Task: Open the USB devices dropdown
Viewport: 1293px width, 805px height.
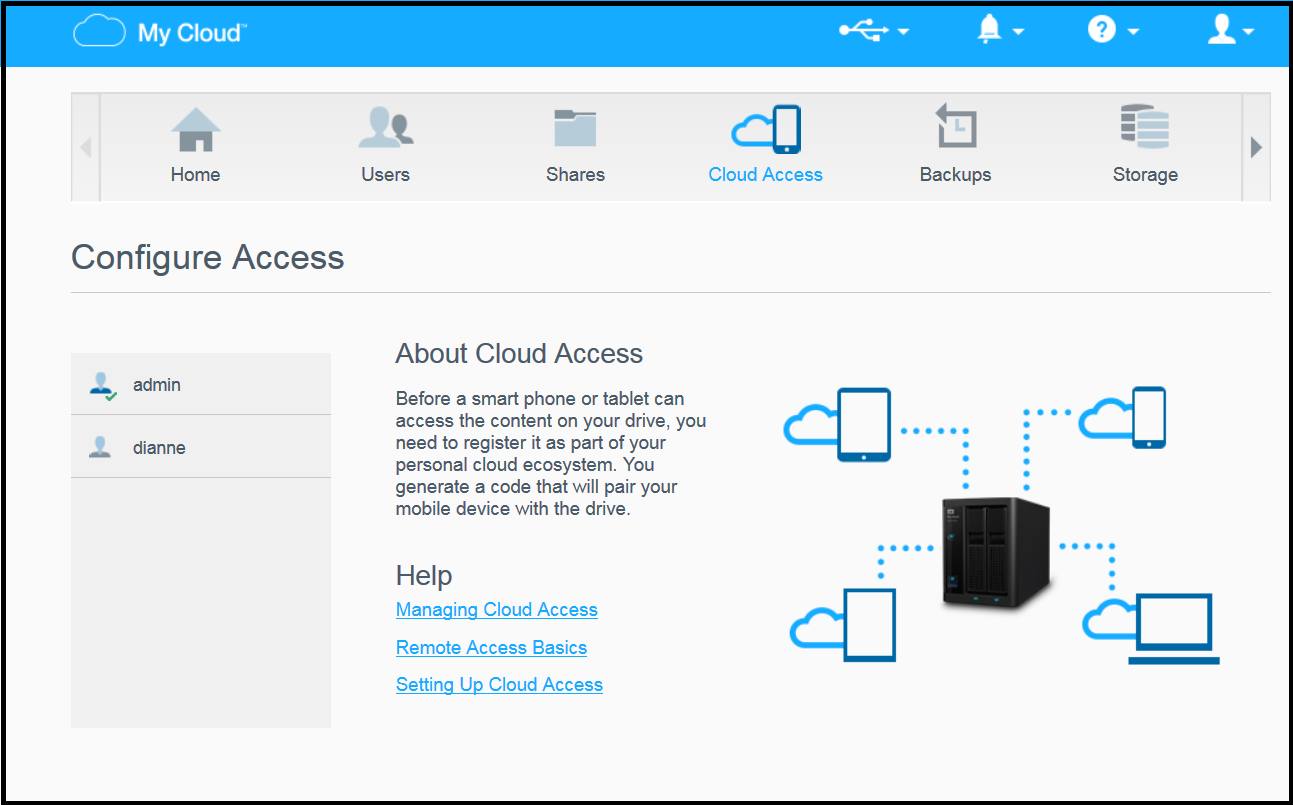Action: pos(873,31)
